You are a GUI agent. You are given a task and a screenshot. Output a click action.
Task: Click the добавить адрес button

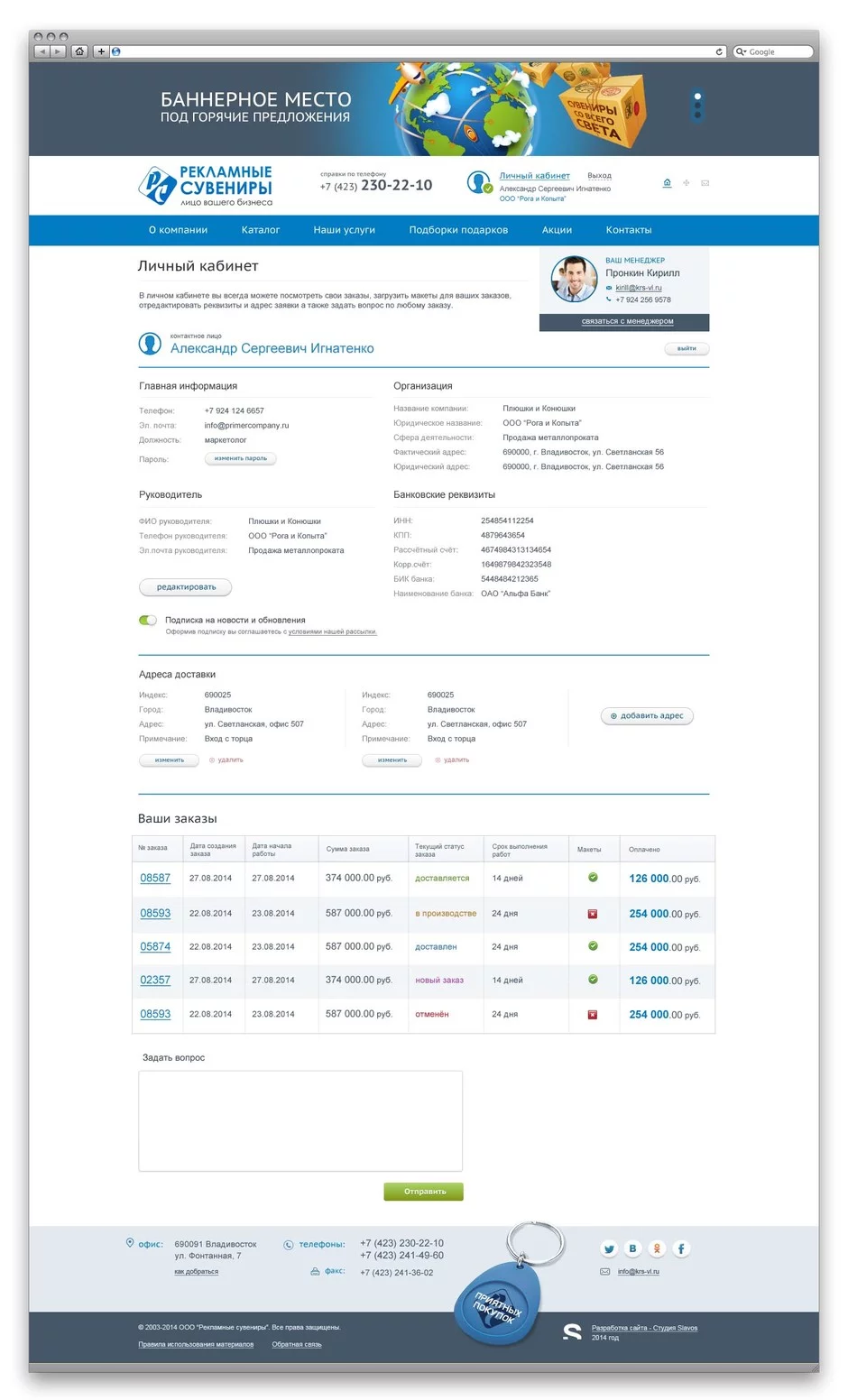(647, 716)
